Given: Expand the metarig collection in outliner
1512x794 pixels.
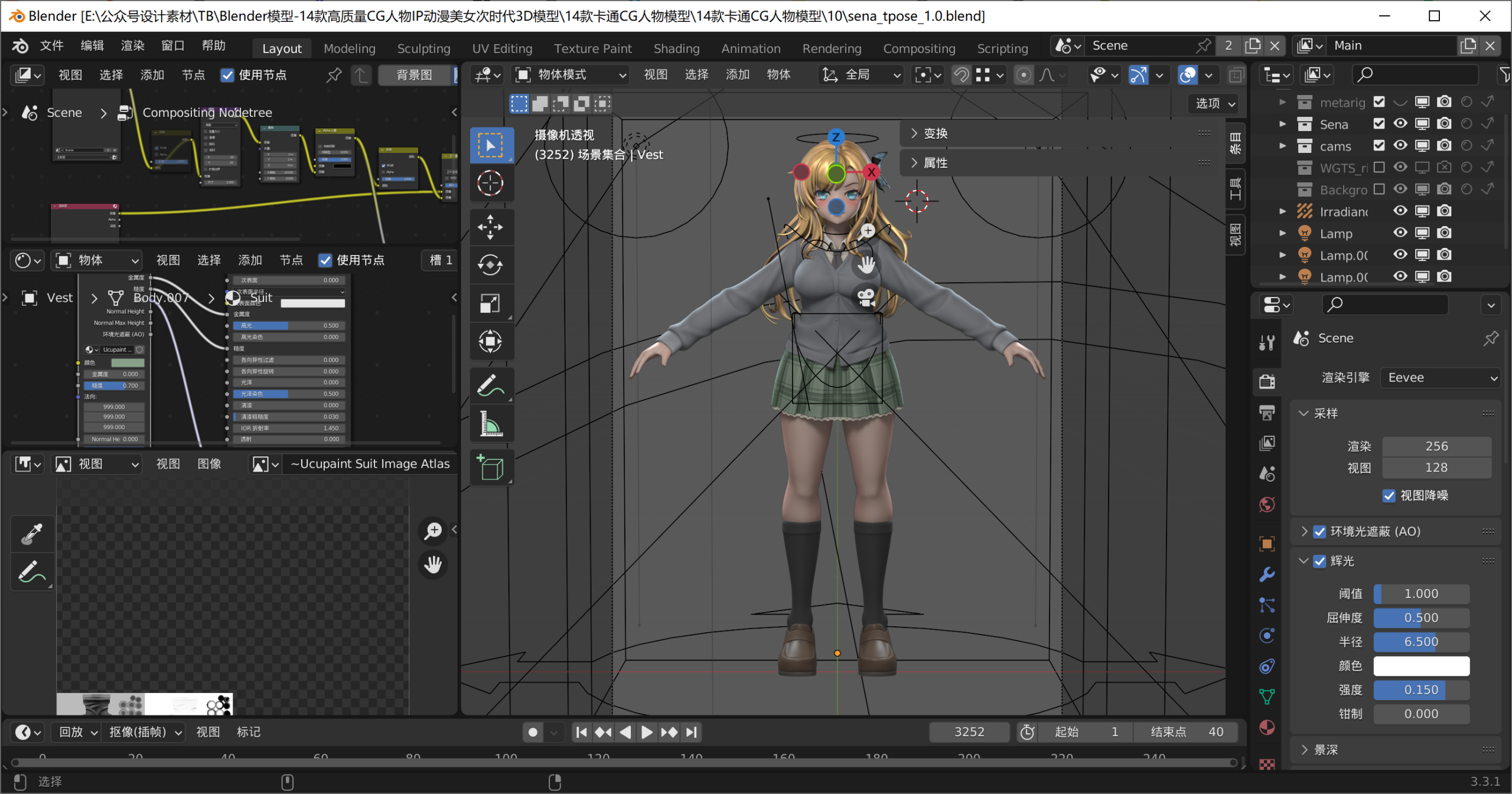Looking at the screenshot, I should click(1282, 102).
